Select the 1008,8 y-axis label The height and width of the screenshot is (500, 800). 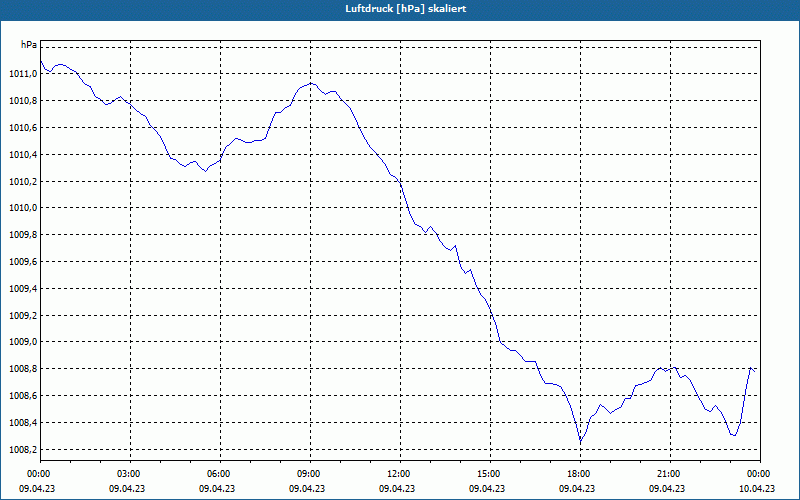tap(23, 369)
